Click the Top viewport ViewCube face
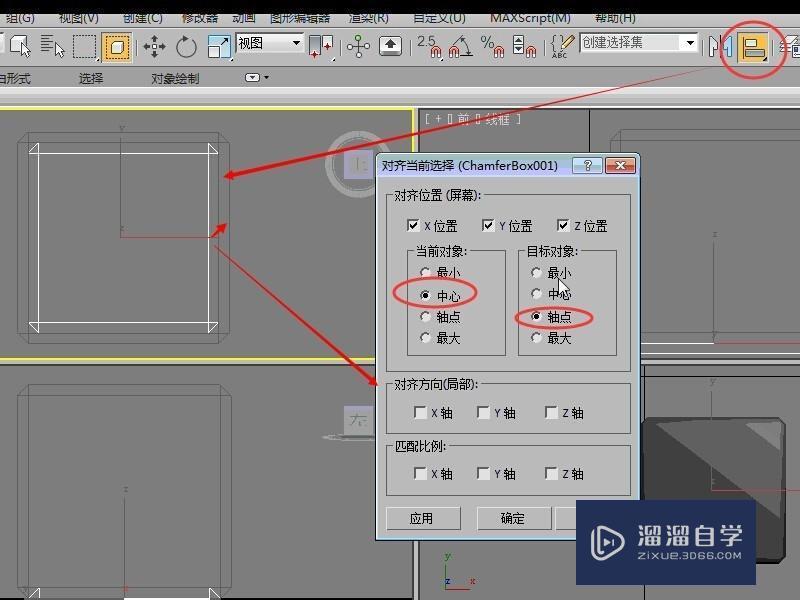 pyautogui.click(x=359, y=164)
